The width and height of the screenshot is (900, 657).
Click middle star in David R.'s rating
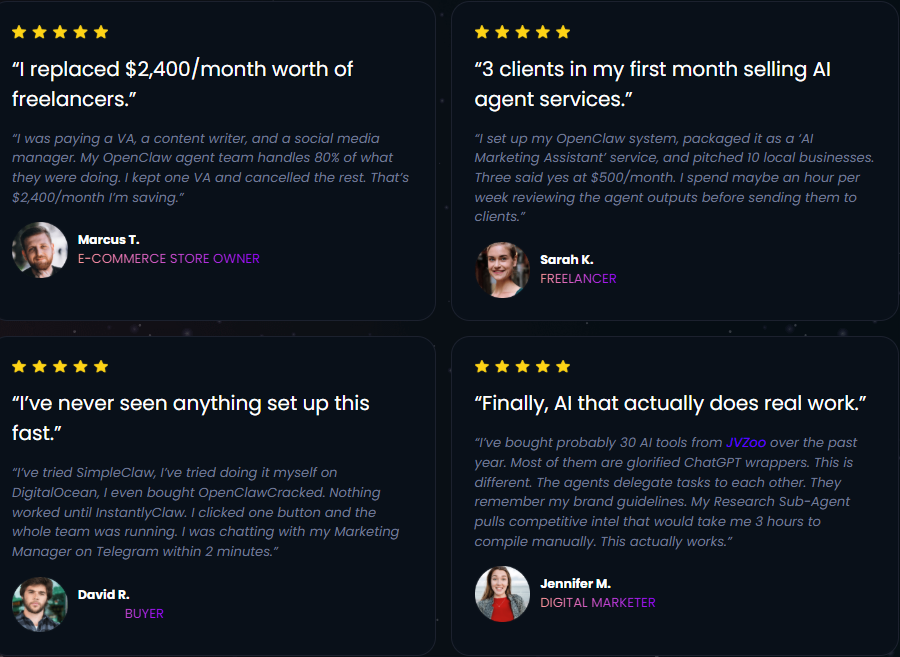point(60,367)
